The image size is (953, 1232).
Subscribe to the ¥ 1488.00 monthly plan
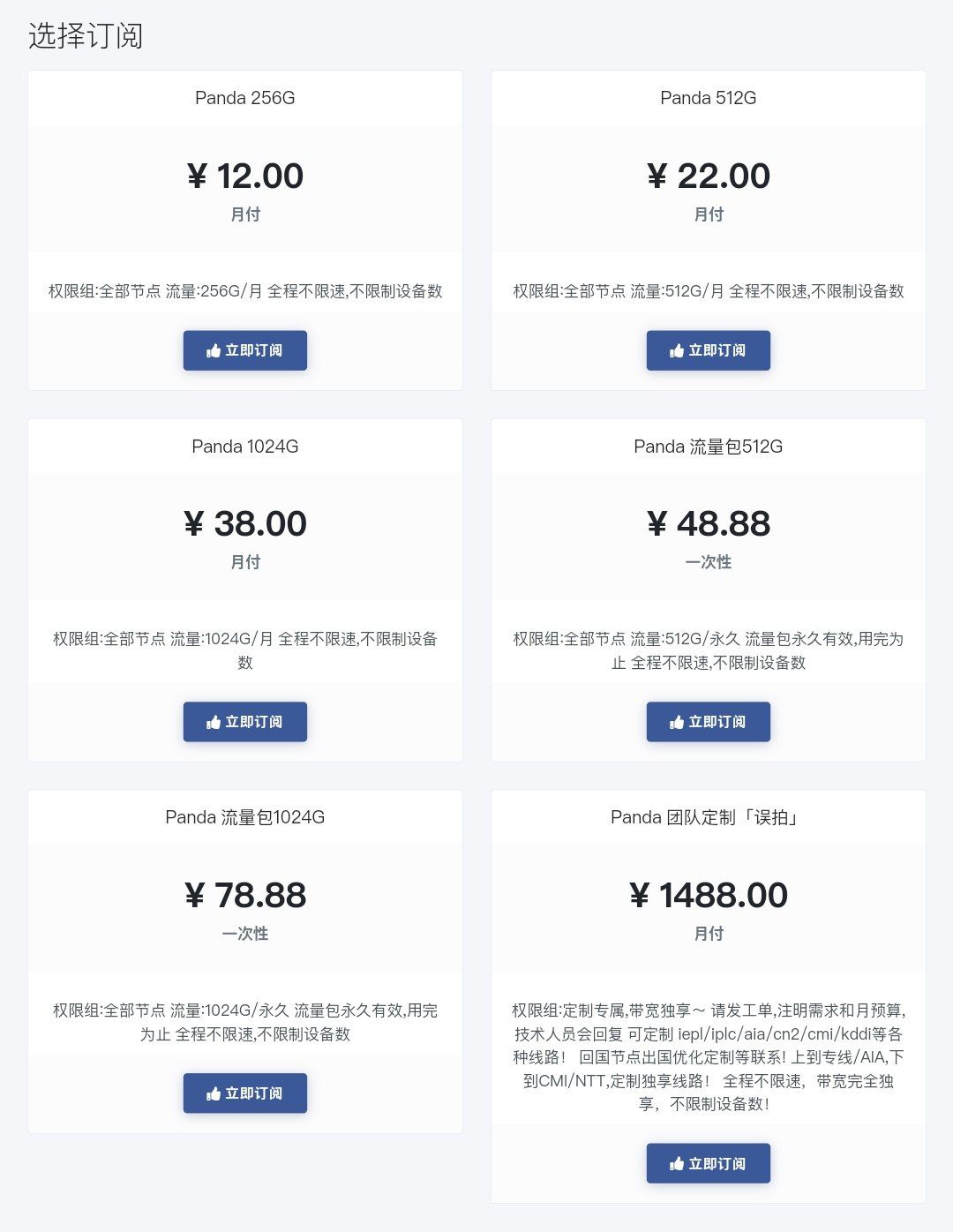(x=709, y=1163)
